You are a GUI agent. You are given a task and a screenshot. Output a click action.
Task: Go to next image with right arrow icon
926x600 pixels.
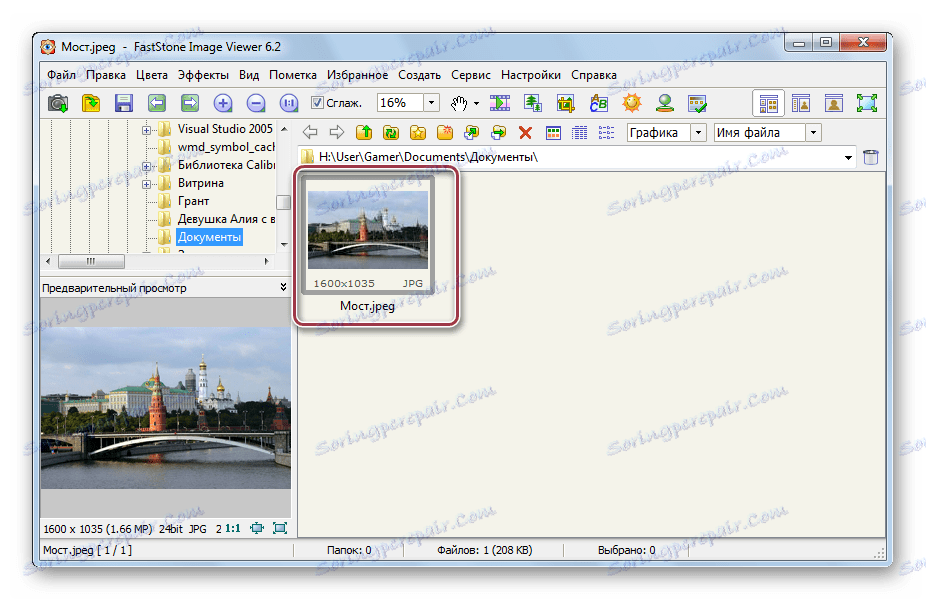(x=190, y=103)
